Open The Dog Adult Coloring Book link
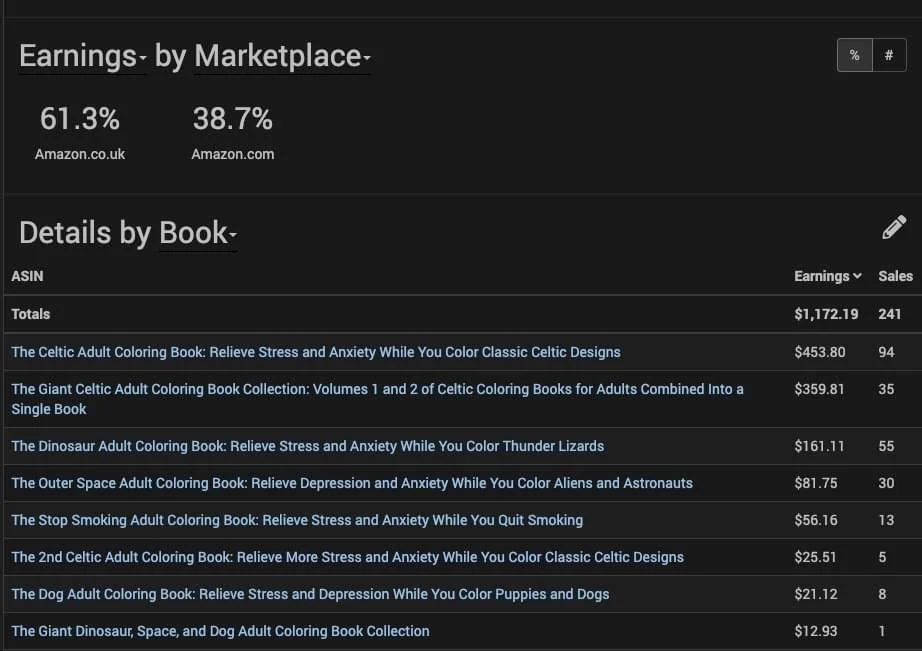Viewport: 922px width, 651px height. click(310, 594)
